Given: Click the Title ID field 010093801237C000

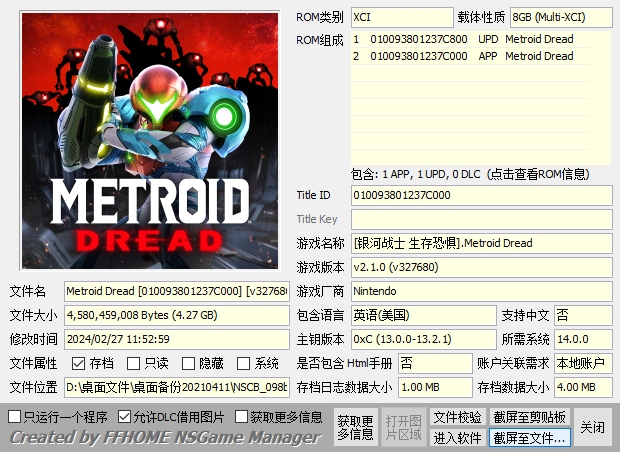Looking at the screenshot, I should [482, 195].
